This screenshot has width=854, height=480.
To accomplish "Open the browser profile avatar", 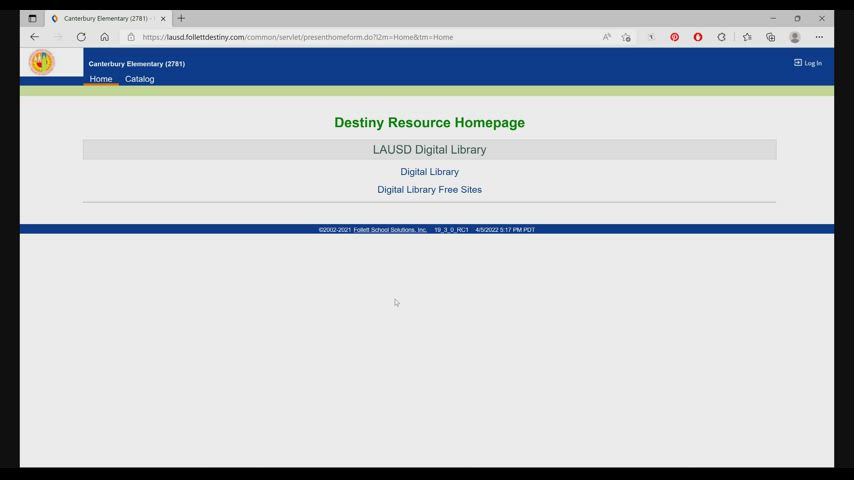I will pos(795,37).
